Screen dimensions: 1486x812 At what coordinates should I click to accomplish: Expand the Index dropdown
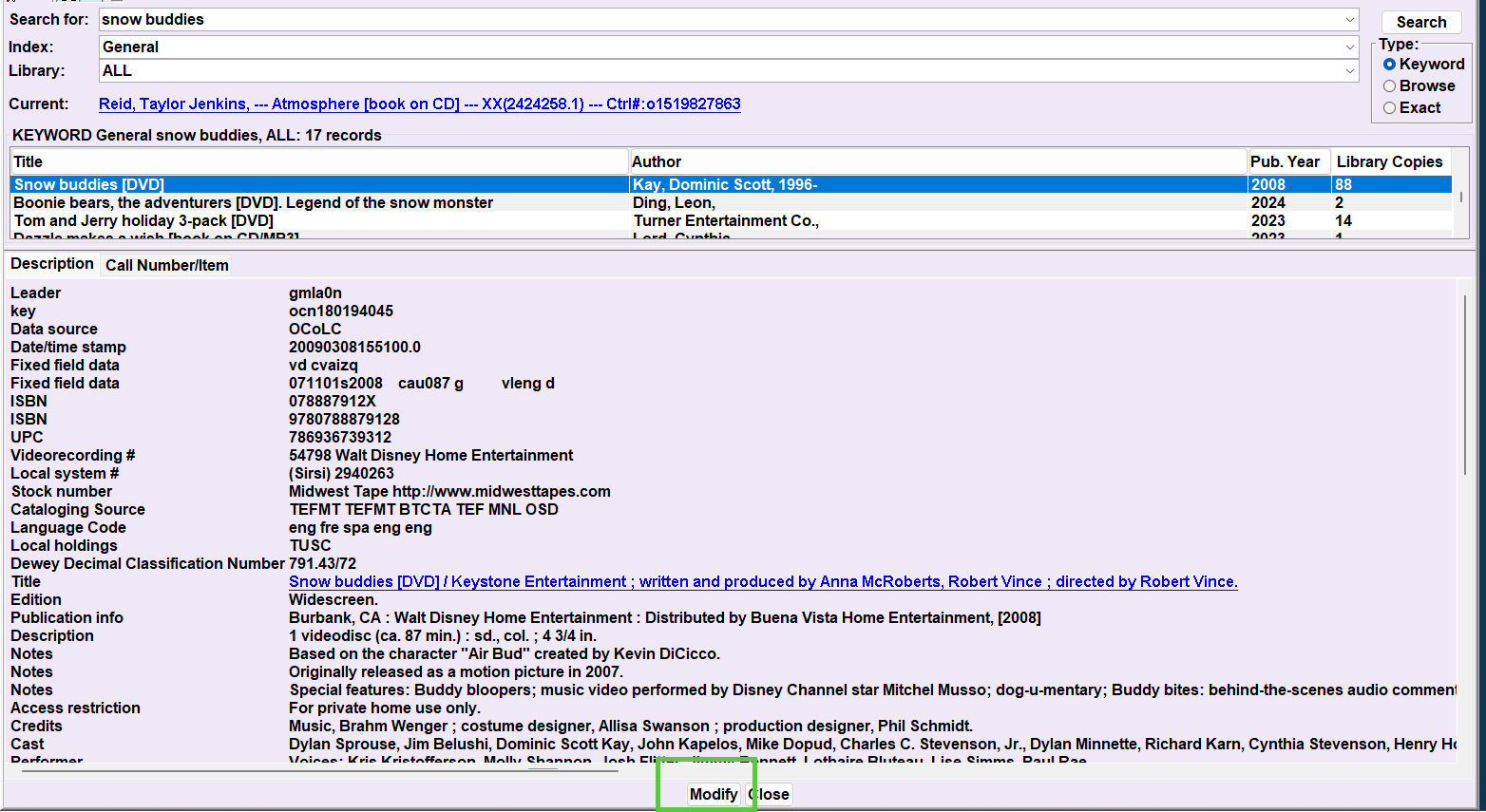click(x=1349, y=47)
